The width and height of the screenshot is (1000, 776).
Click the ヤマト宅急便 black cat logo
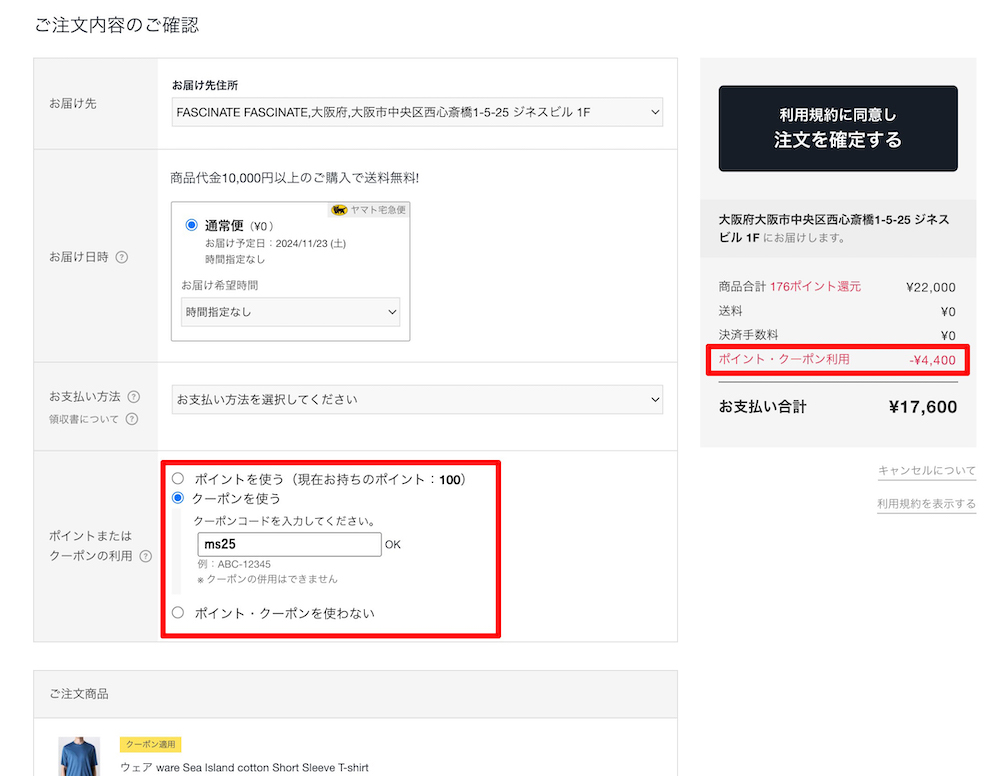[x=339, y=210]
